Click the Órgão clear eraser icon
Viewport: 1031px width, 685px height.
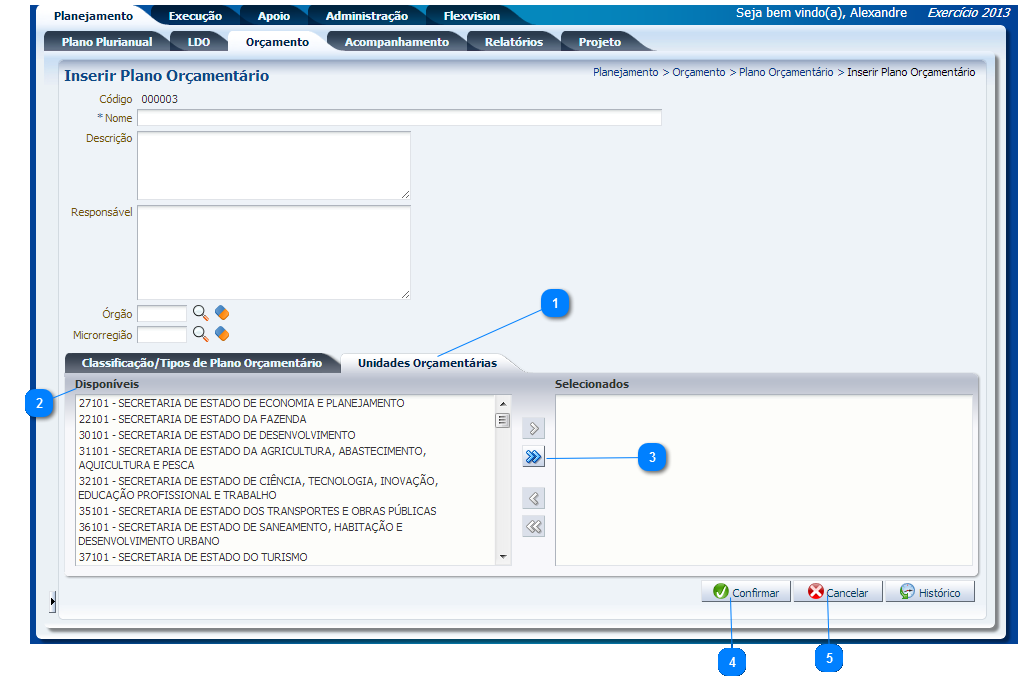coord(222,313)
